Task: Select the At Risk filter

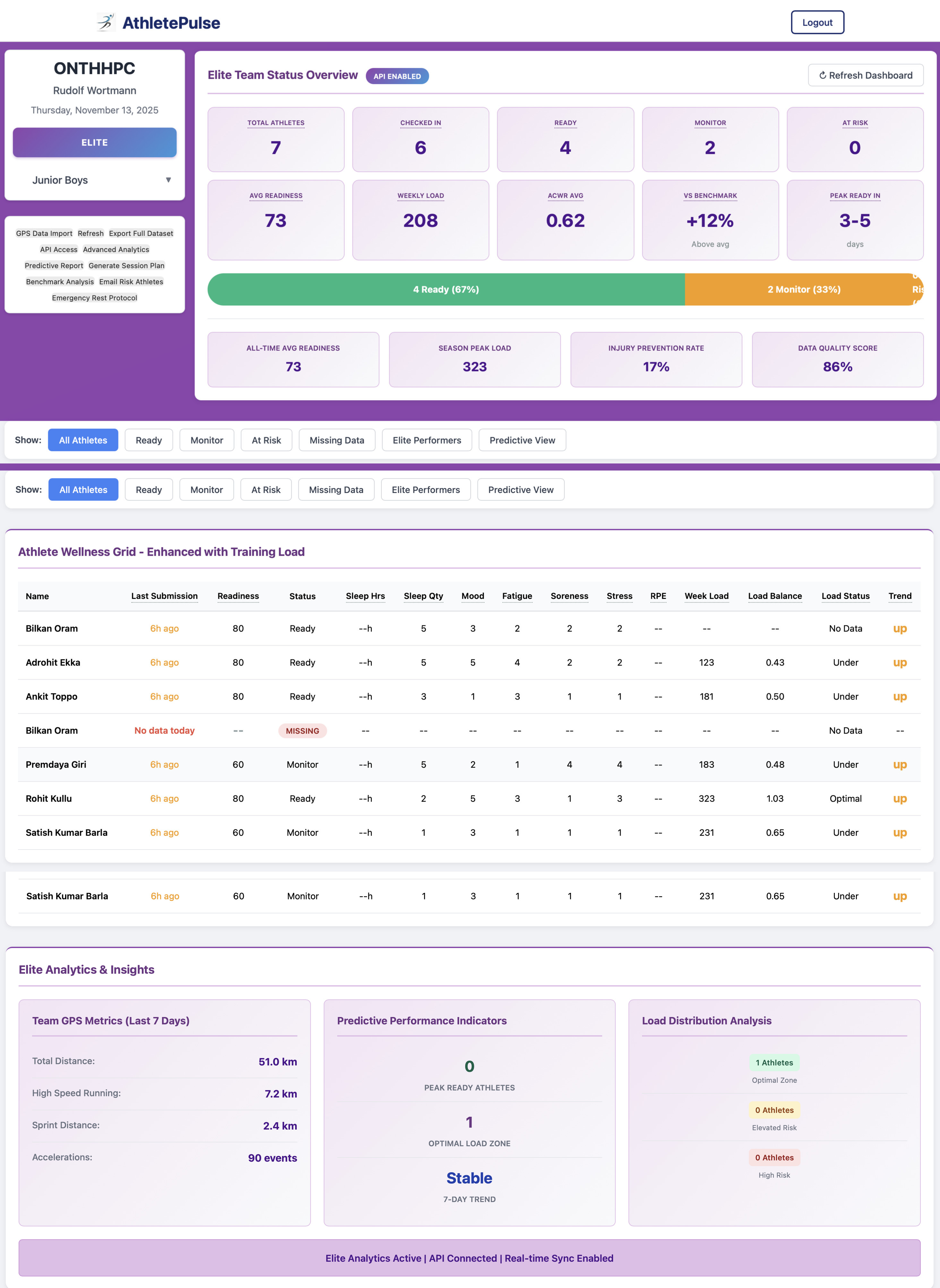Action: pyautogui.click(x=266, y=440)
